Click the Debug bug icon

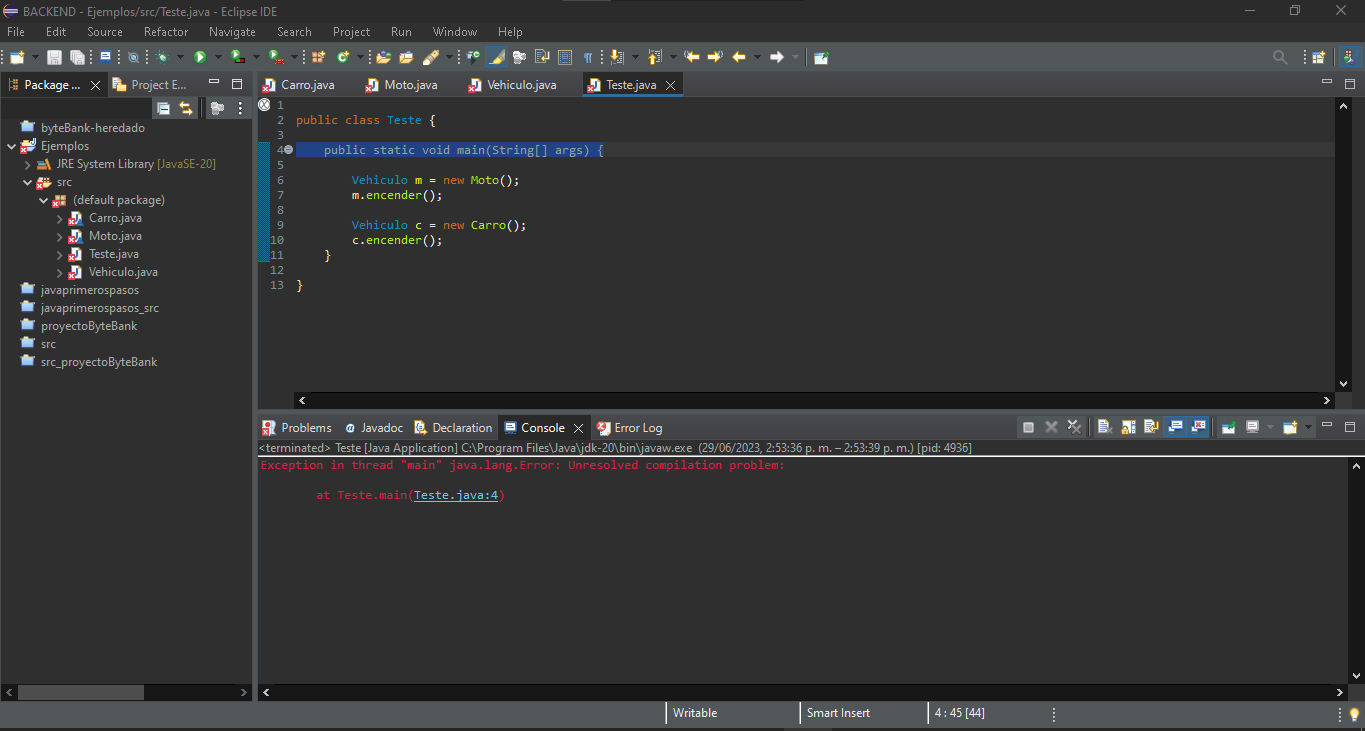click(x=162, y=57)
